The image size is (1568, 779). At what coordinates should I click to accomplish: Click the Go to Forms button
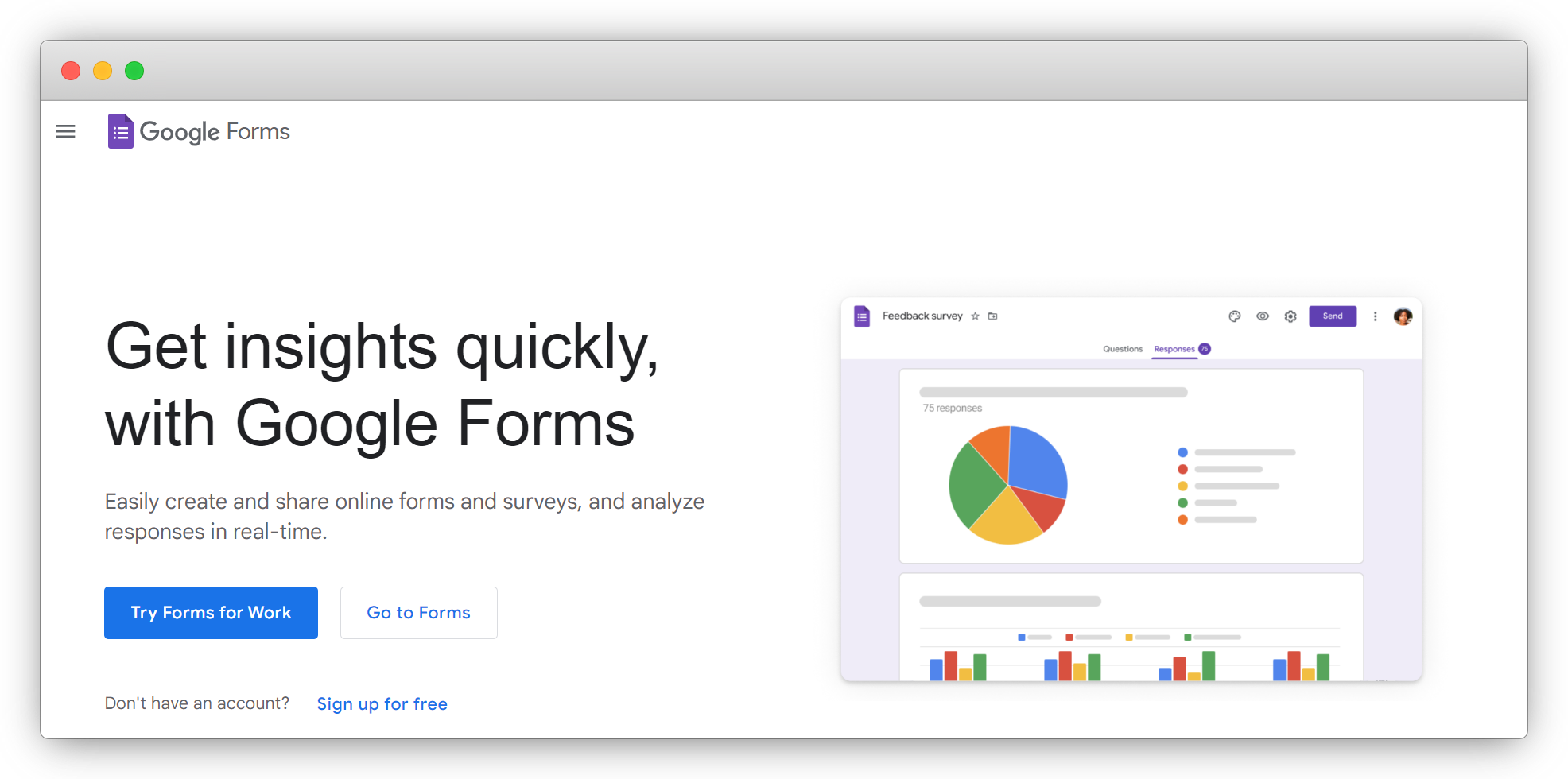tap(419, 613)
